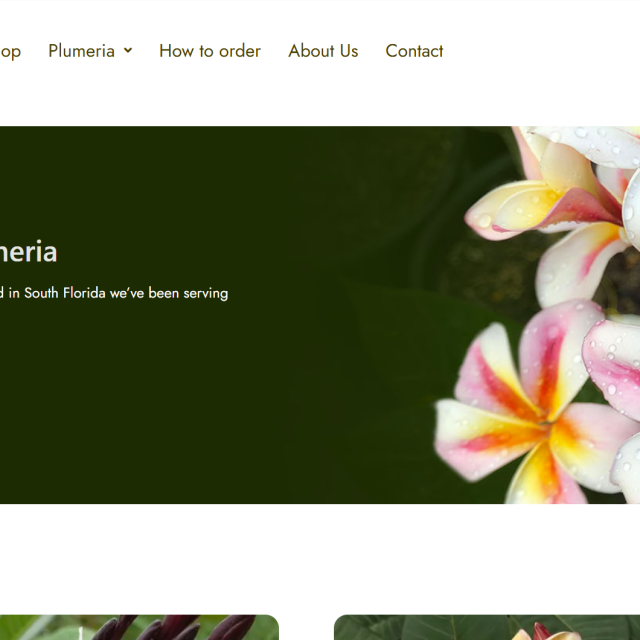Click the word 'order' in the navigation
Screen dimensions: 640x640
tap(240, 51)
